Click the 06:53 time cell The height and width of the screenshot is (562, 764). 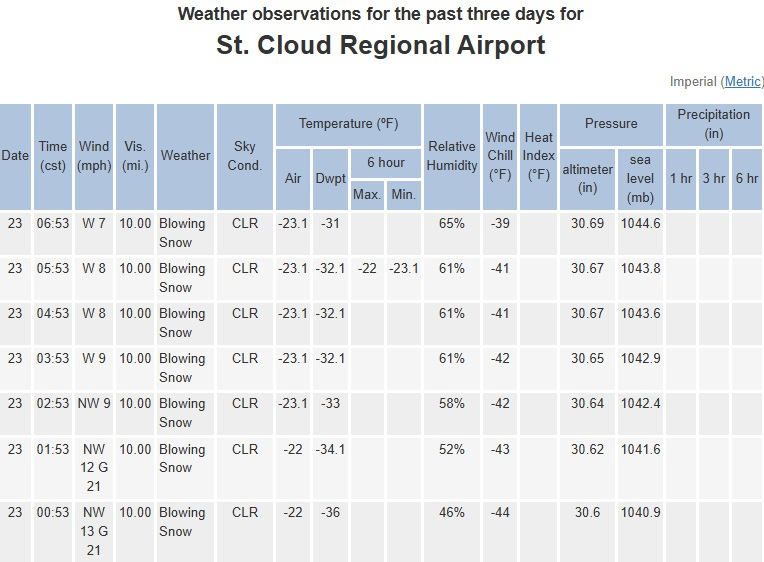click(53, 223)
